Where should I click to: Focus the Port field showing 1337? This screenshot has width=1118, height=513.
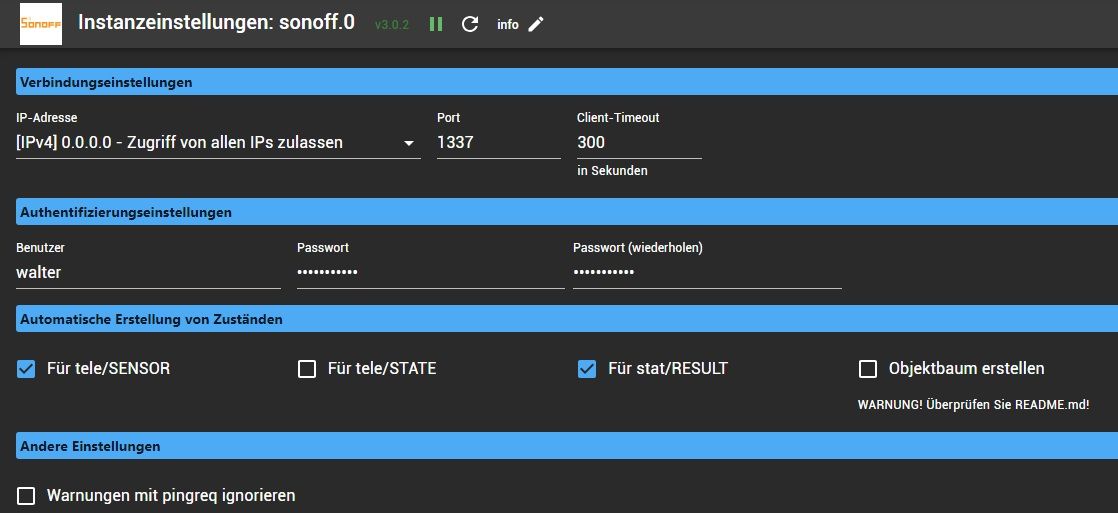[x=498, y=143]
